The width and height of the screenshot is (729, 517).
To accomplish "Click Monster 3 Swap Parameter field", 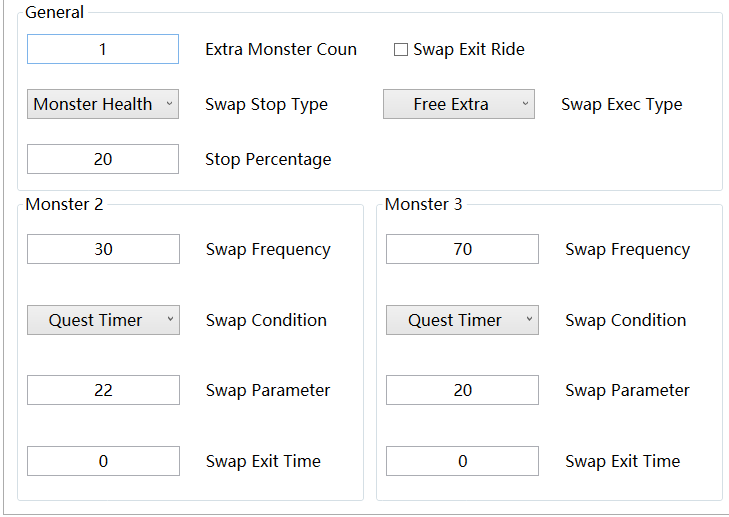I will 462,390.
